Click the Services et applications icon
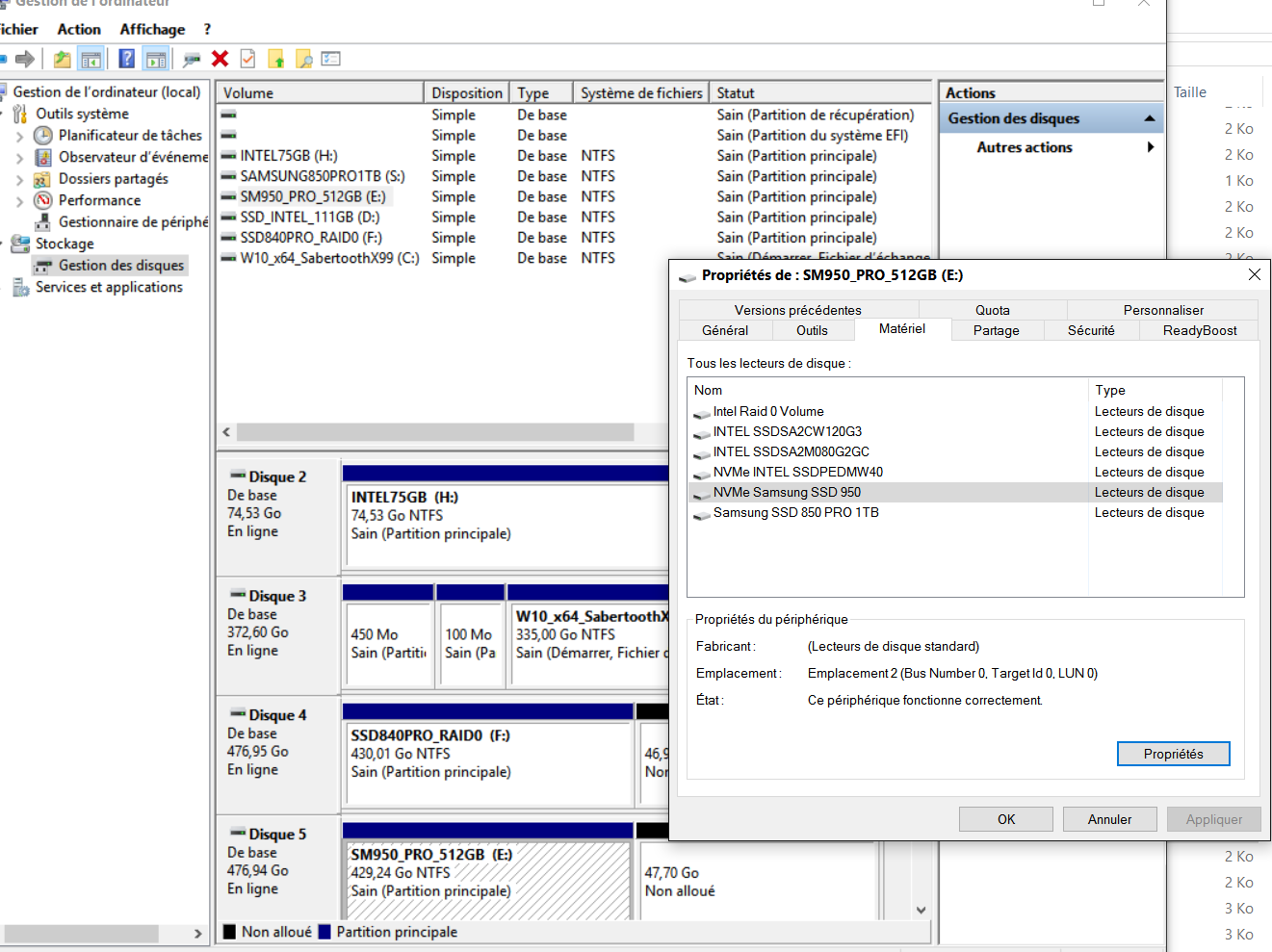Viewport: 1272px width, 952px height. point(20,287)
